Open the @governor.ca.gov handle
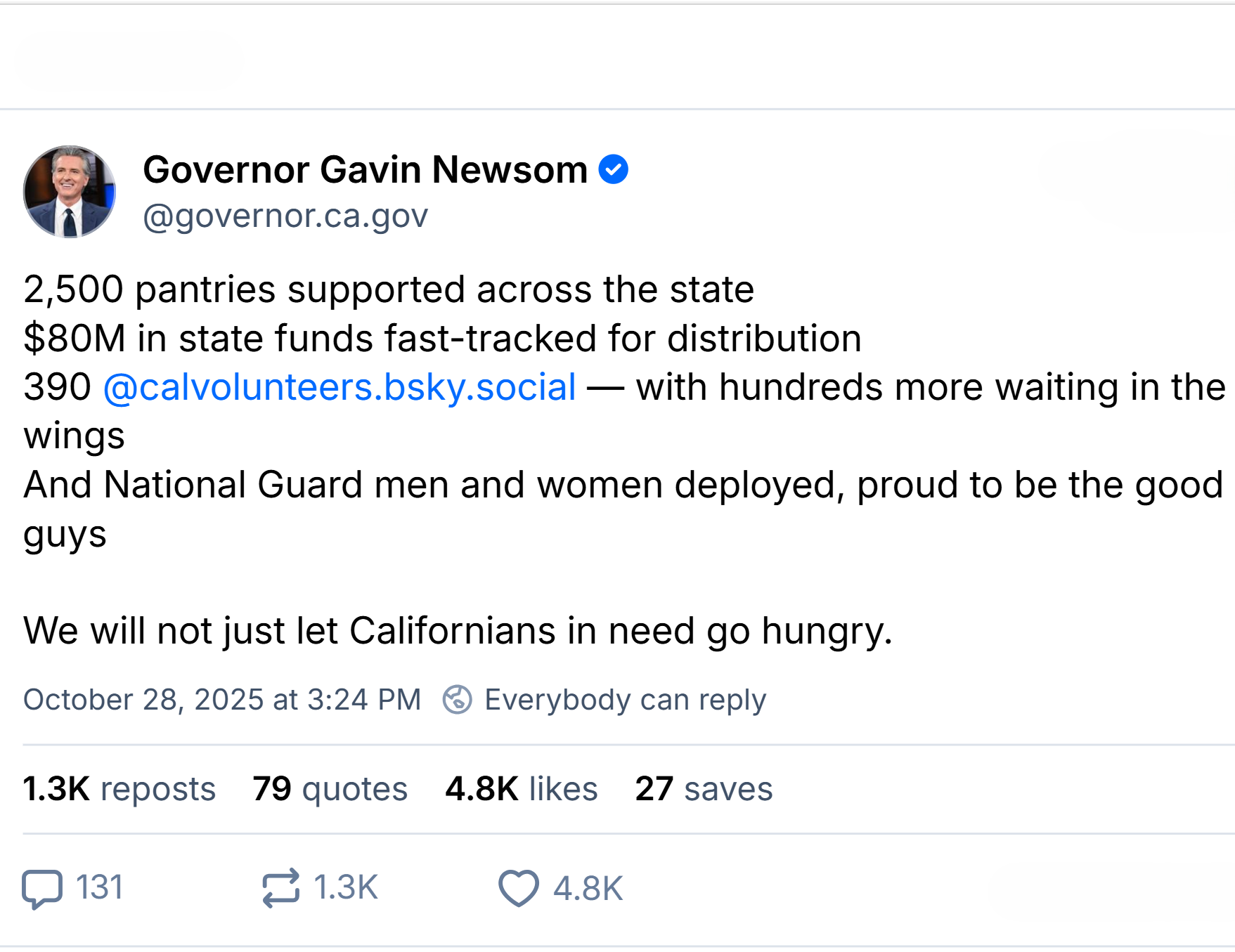The image size is (1235, 952). click(285, 216)
